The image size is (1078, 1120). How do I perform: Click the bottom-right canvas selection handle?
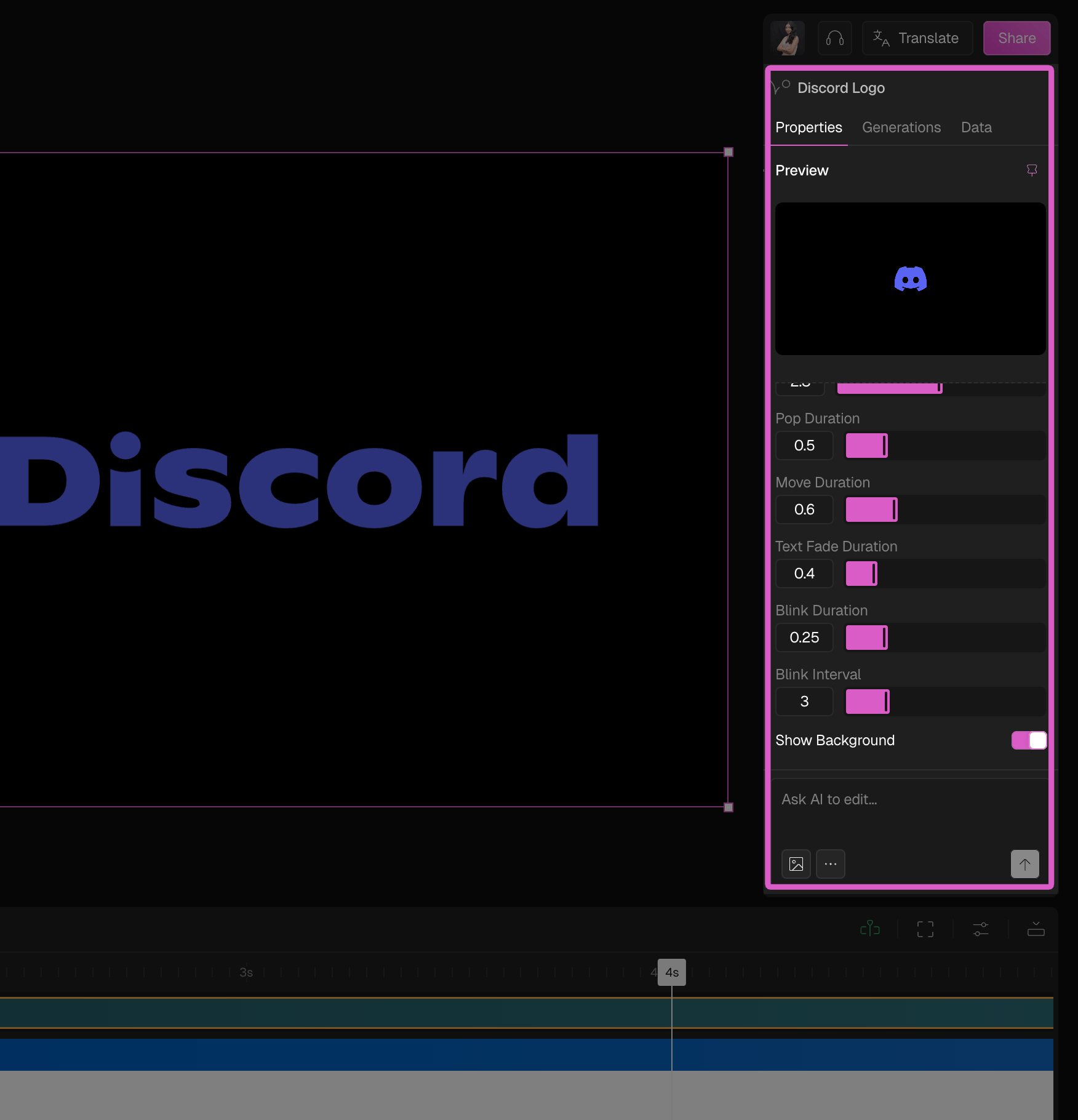tap(729, 807)
